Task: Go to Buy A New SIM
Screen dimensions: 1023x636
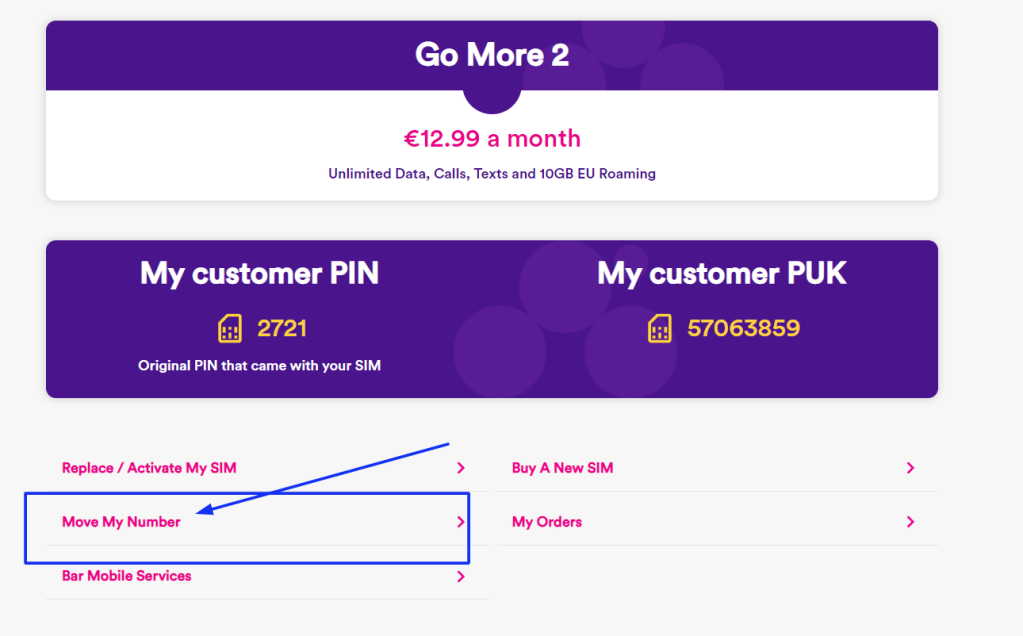Action: 562,468
